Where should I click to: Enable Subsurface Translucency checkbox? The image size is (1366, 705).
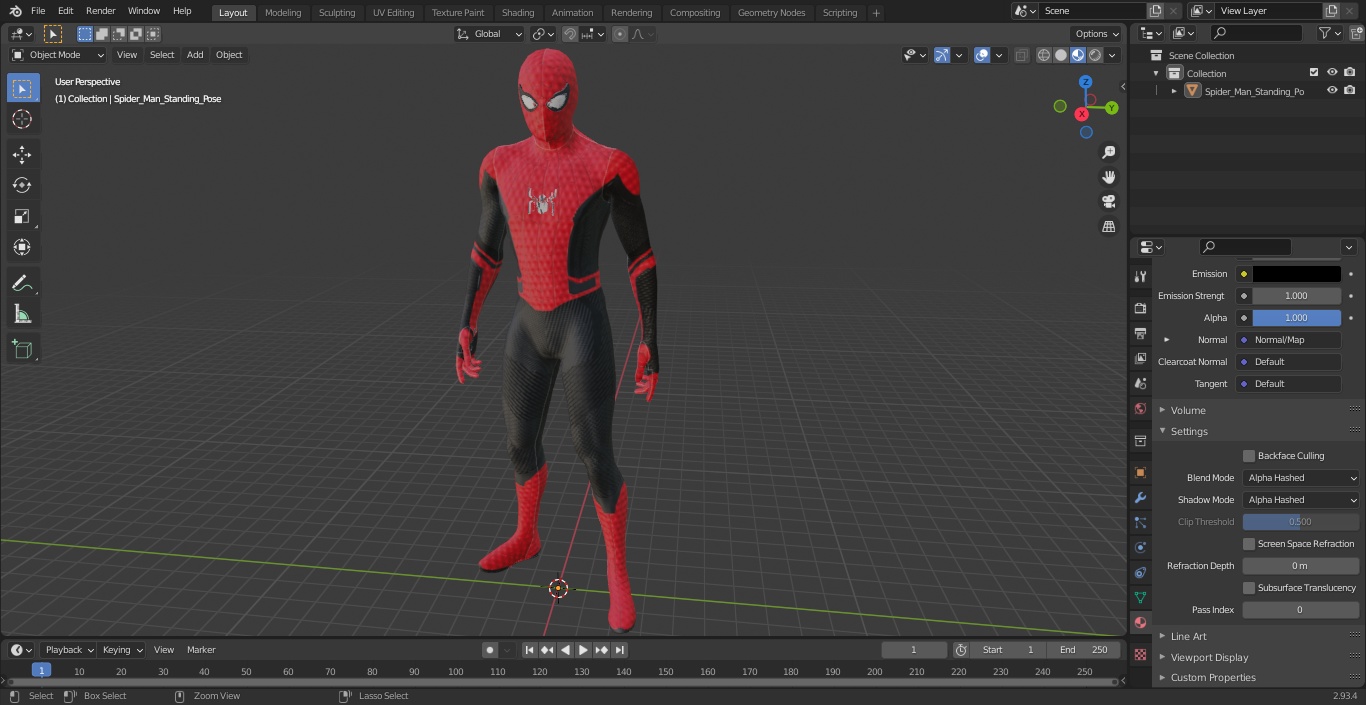coord(1249,588)
